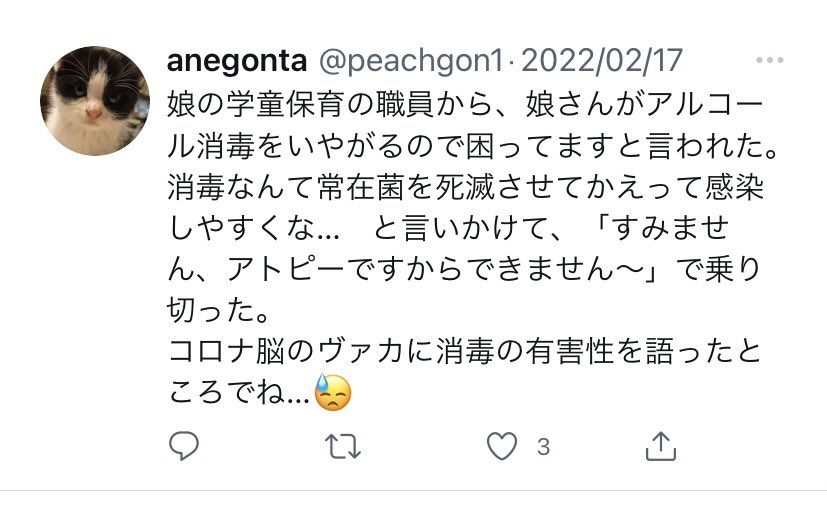Click the short line 切った。
This screenshot has width=827, height=506.
tap(219, 310)
